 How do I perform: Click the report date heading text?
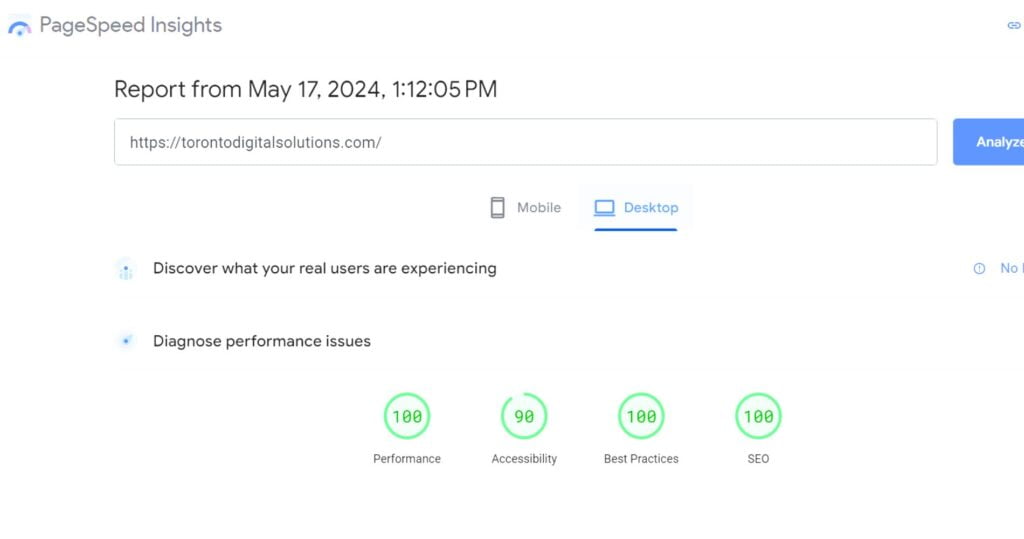pos(306,89)
